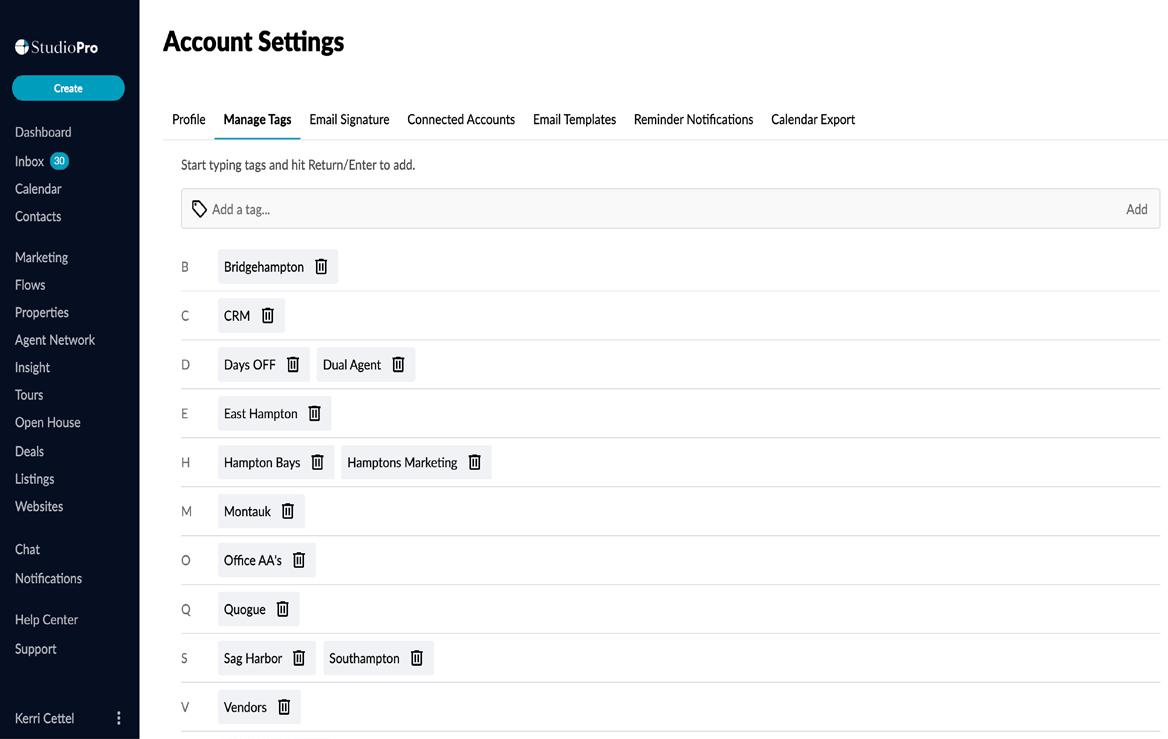Open the user menu dots by Kerri Cettel

coord(119,718)
